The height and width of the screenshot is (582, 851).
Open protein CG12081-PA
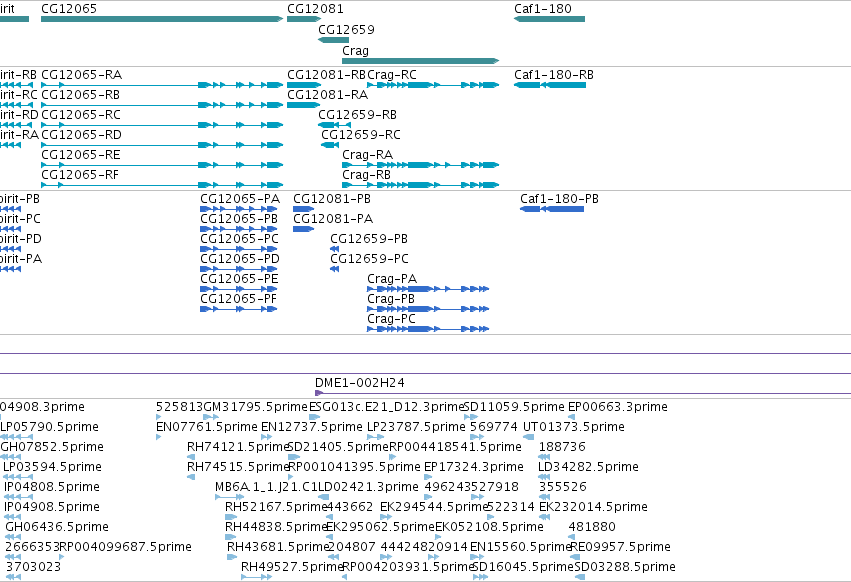click(x=333, y=219)
